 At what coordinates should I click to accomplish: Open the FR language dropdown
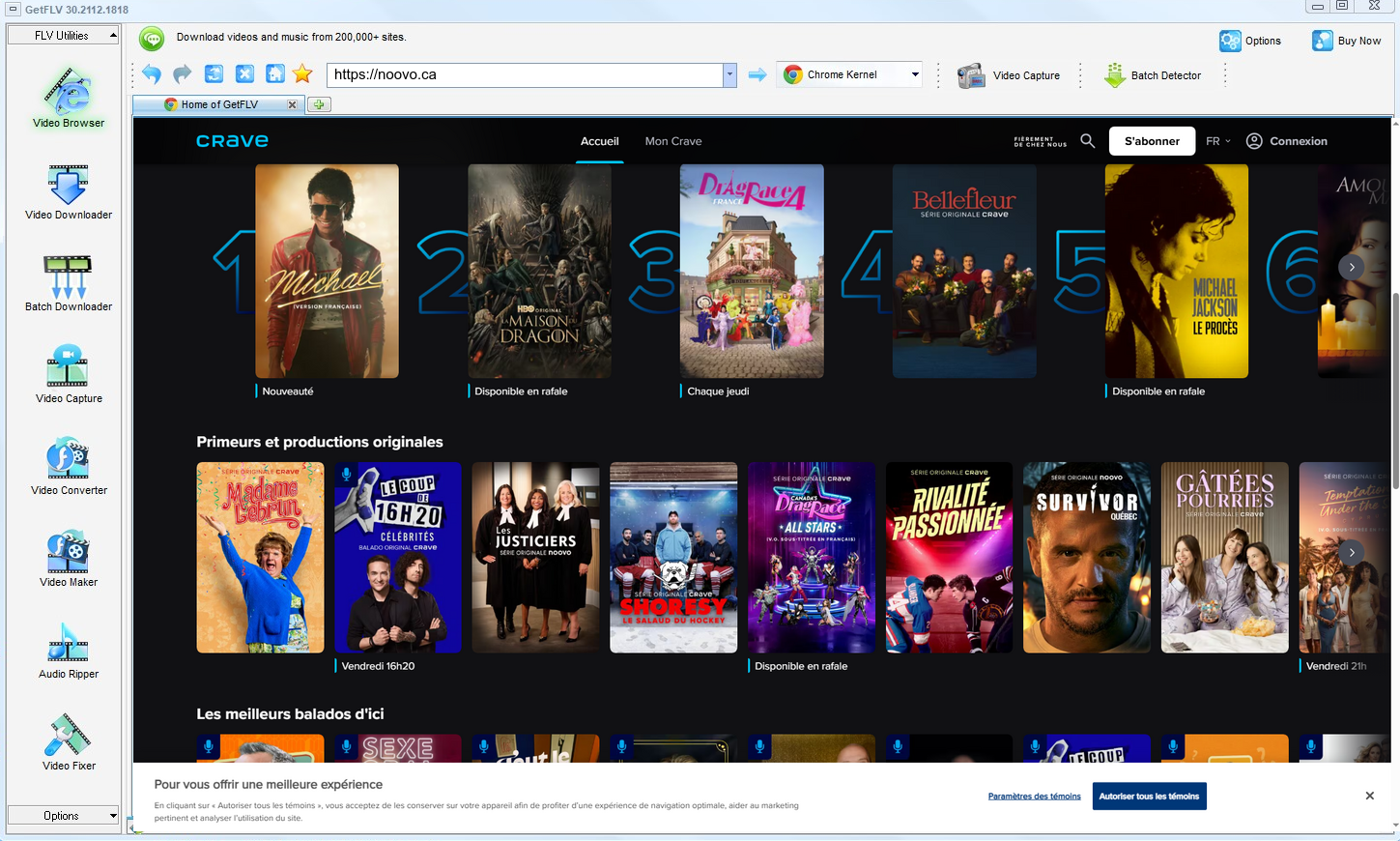(1218, 141)
